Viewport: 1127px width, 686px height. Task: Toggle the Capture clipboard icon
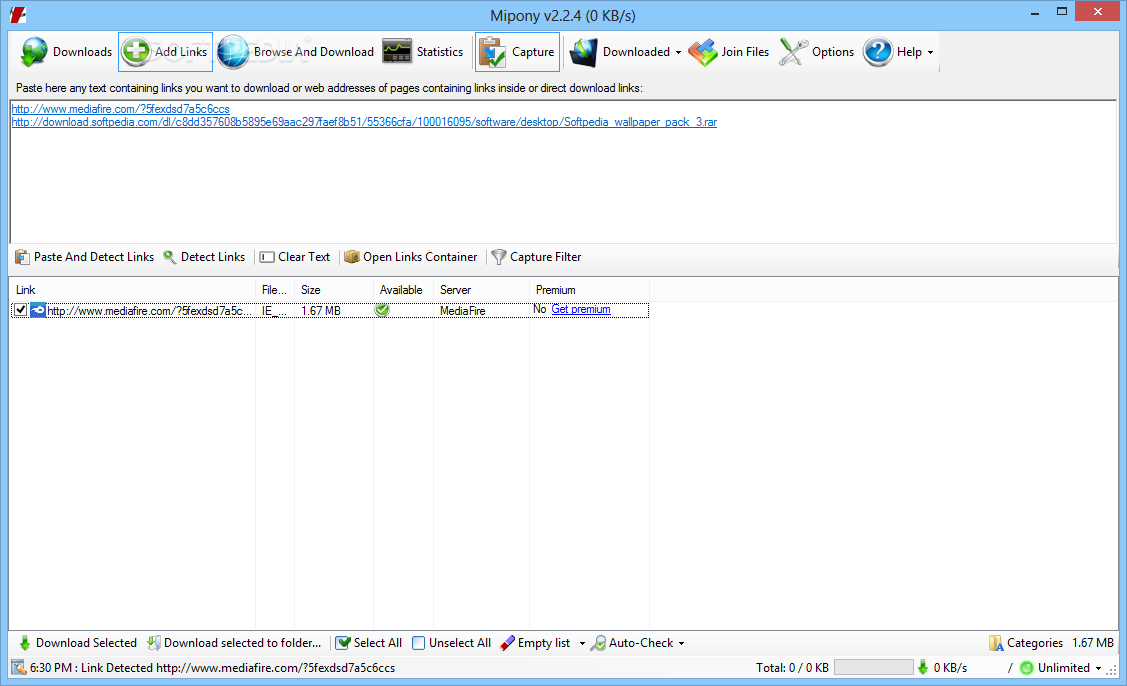point(492,52)
